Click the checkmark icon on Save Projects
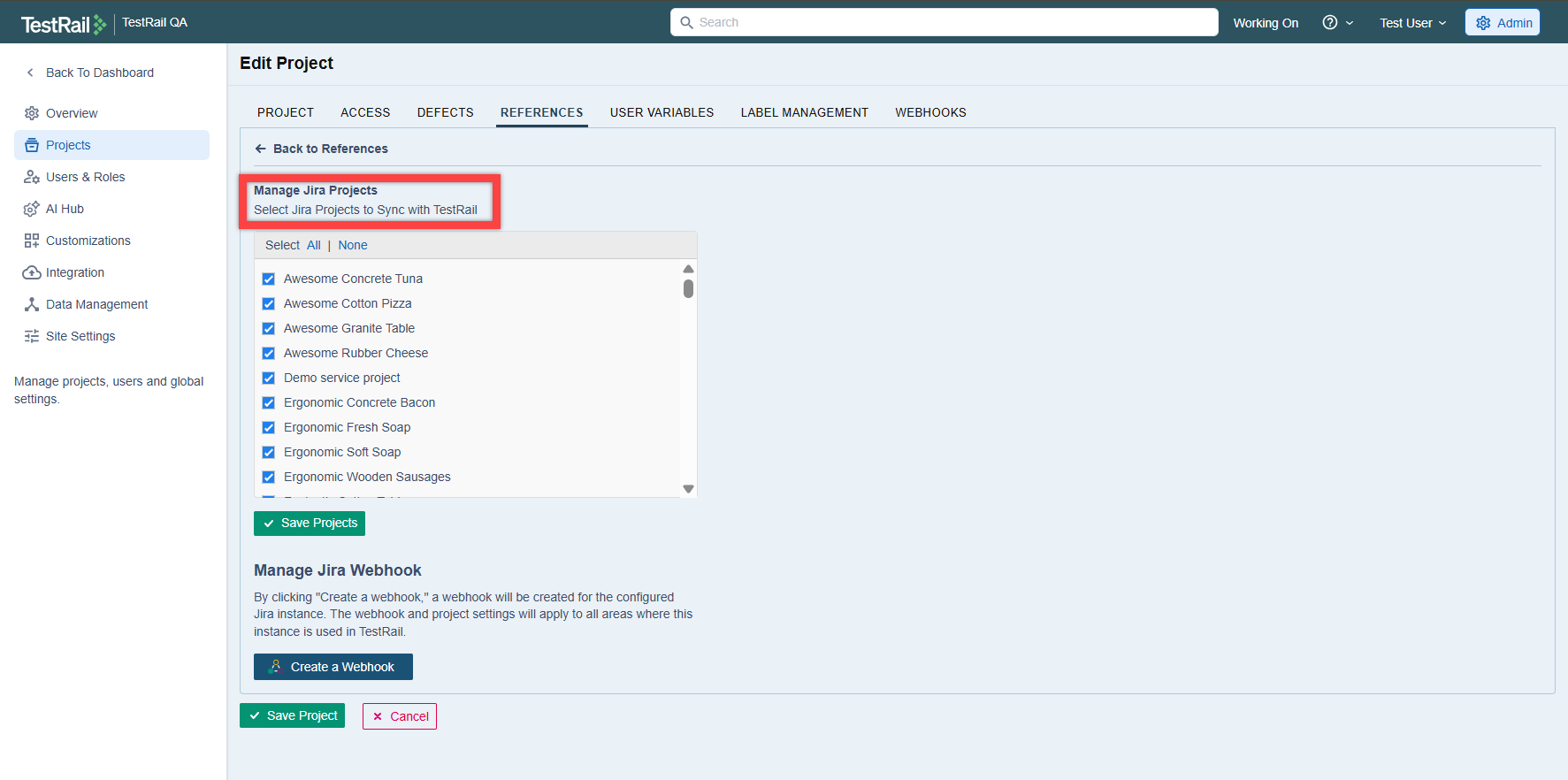 pos(269,524)
